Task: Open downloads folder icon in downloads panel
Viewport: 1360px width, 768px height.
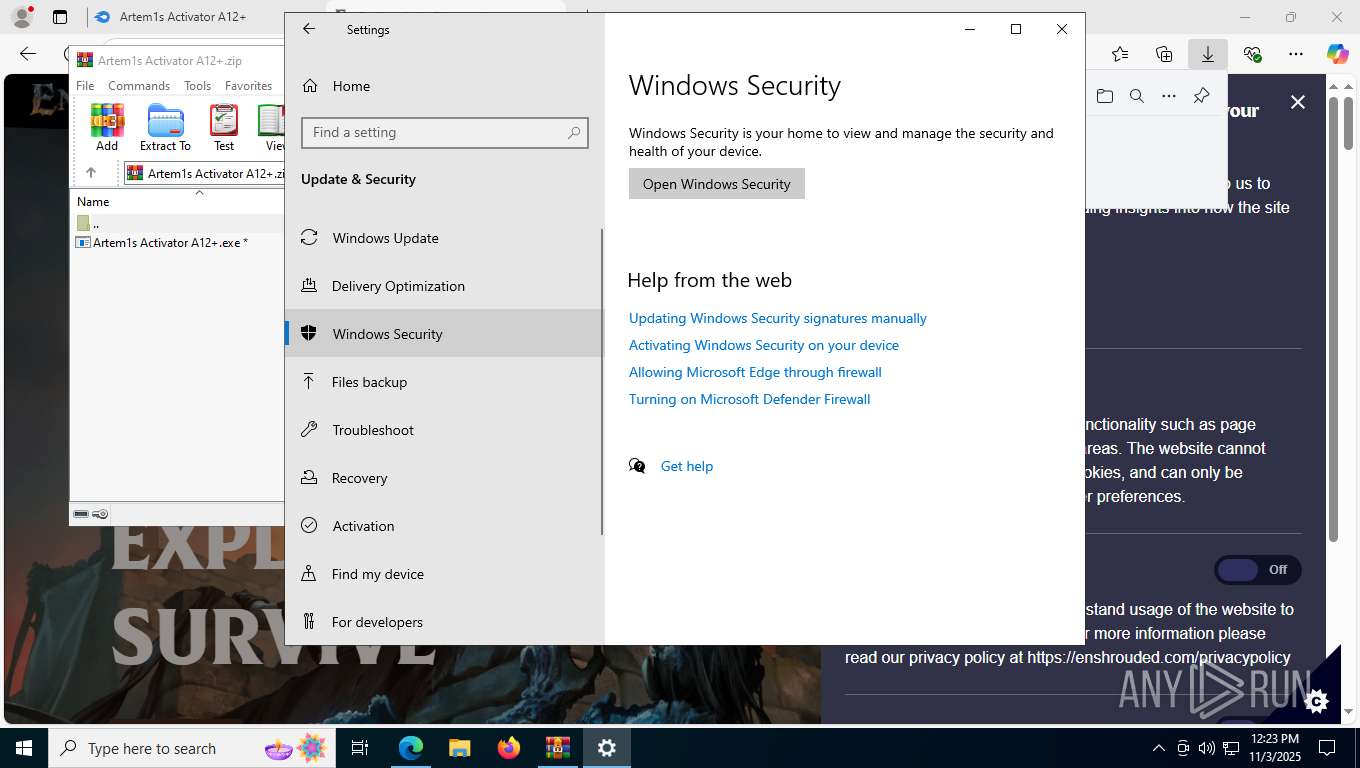Action: [x=1105, y=96]
